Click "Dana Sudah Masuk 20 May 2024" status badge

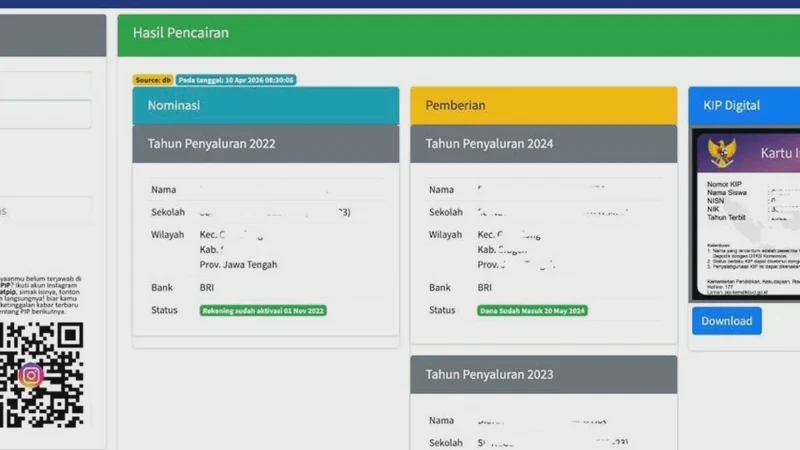pyautogui.click(x=532, y=311)
